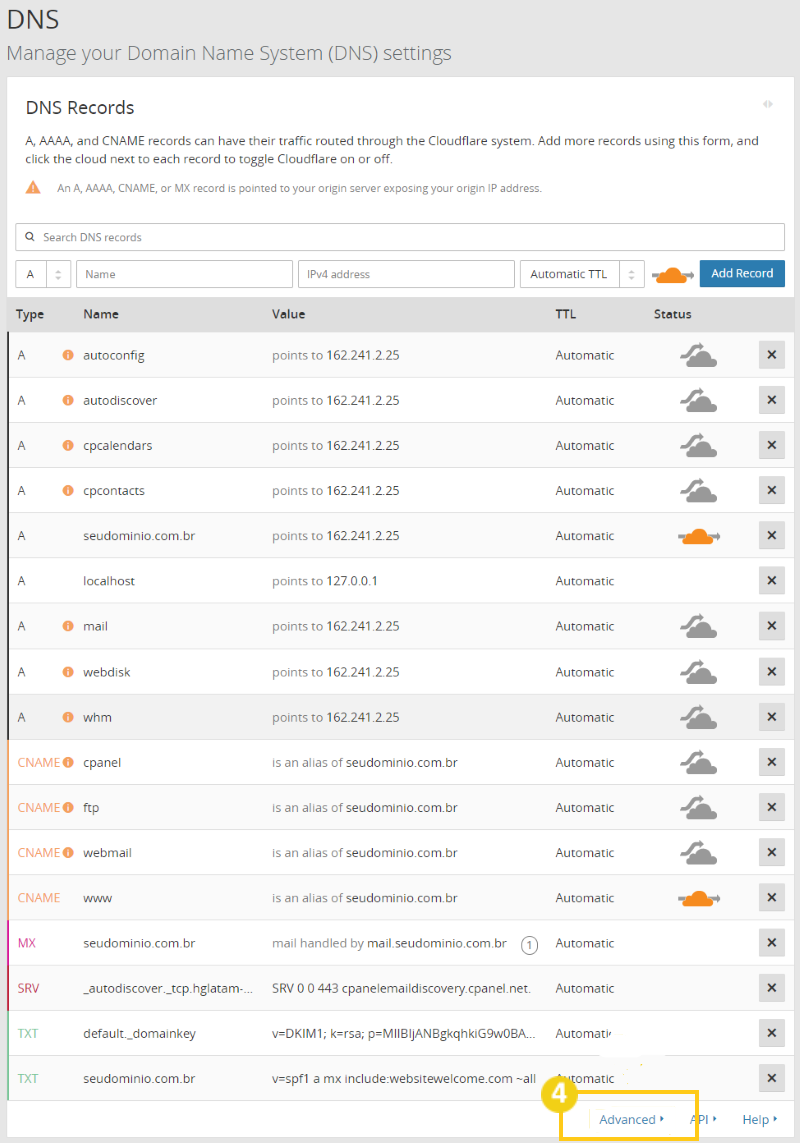The width and height of the screenshot is (800, 1143).
Task: Click the Name input field
Action: pyautogui.click(x=185, y=274)
